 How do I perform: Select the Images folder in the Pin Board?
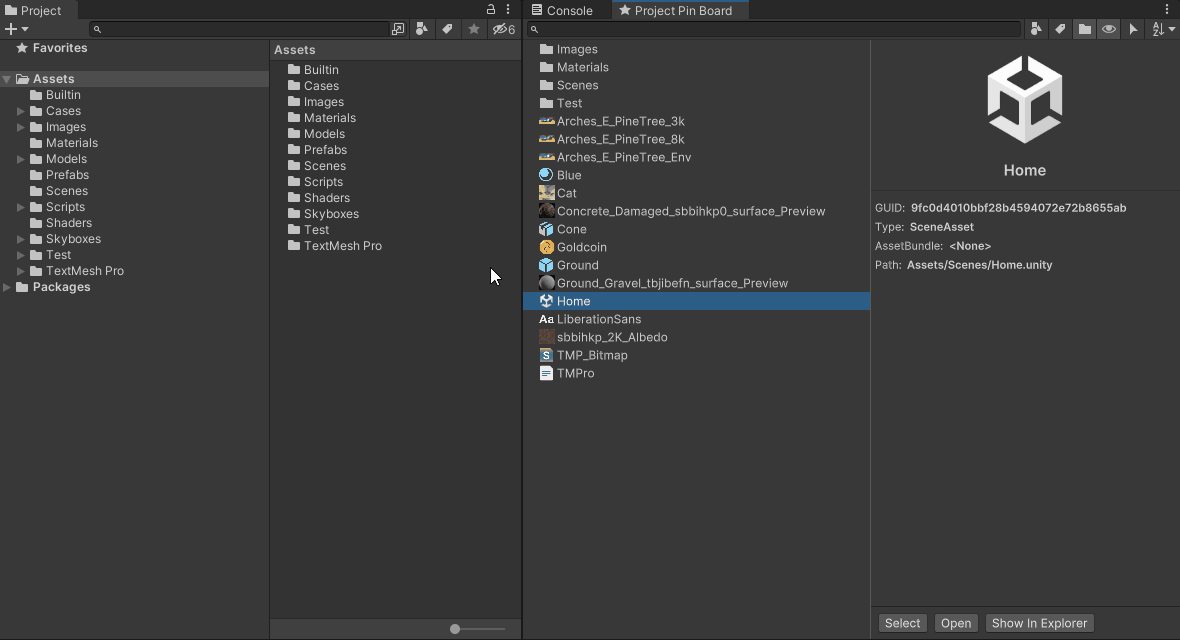696,50
